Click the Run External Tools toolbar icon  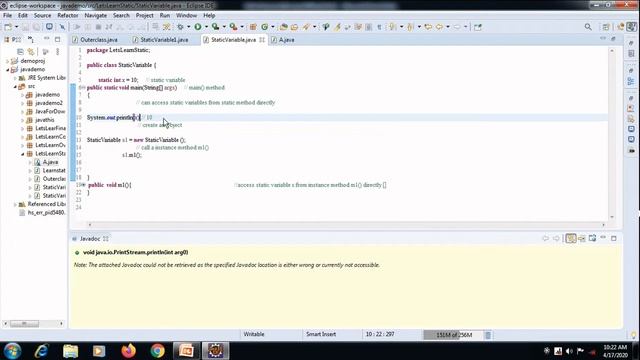[x=233, y=27]
